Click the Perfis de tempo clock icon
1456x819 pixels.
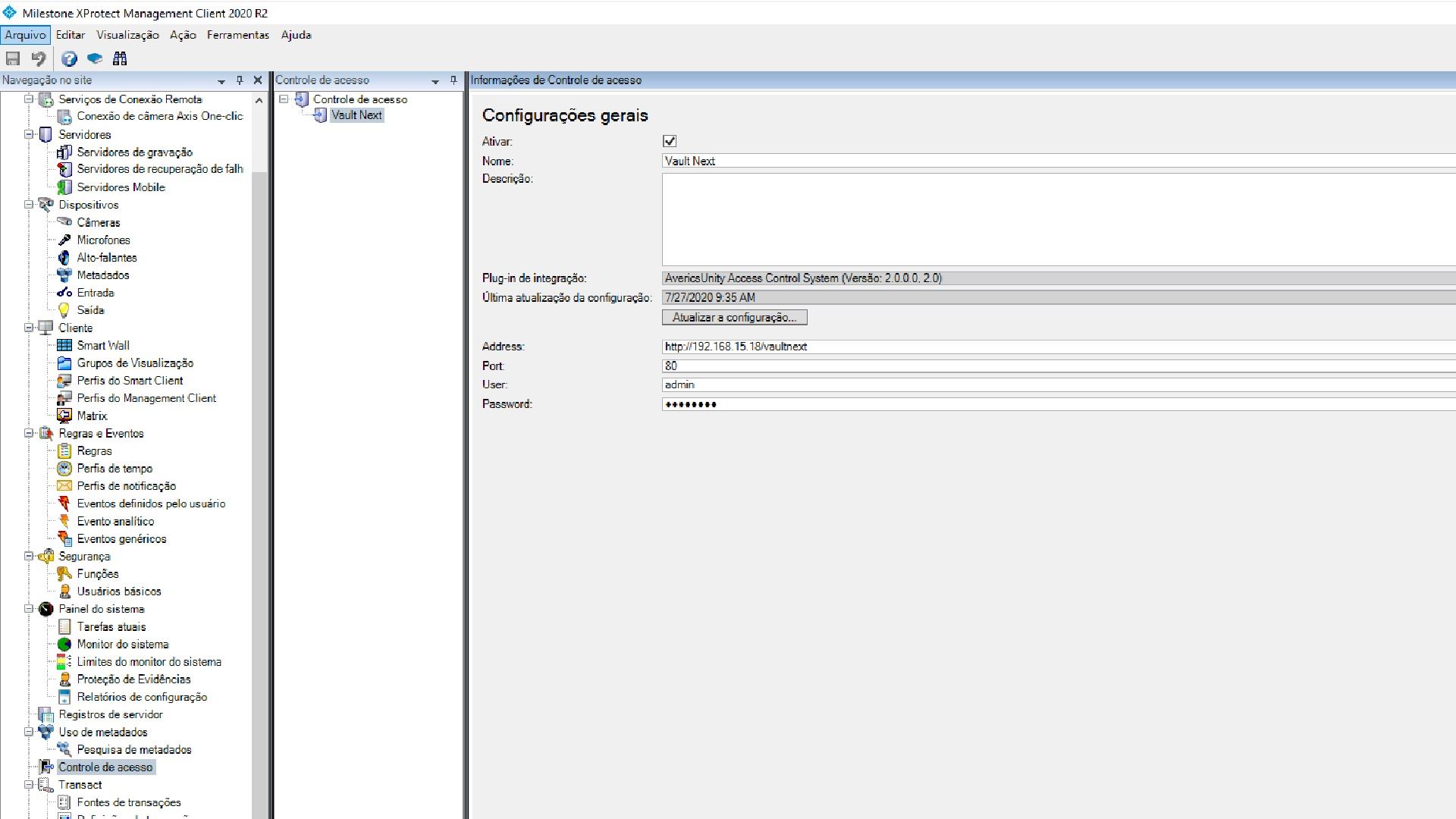pos(64,469)
